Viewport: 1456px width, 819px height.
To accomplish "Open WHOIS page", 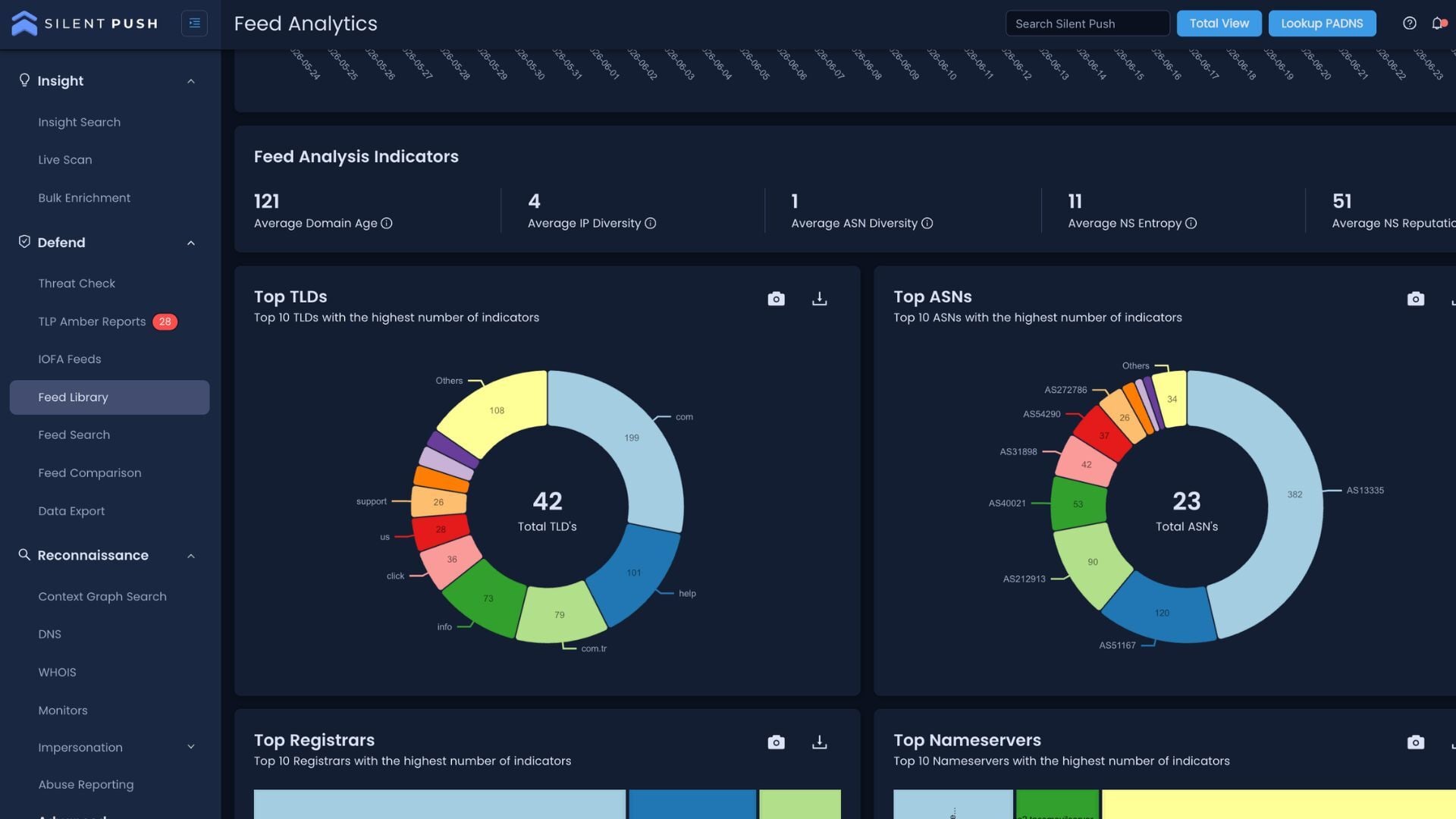I will click(57, 673).
